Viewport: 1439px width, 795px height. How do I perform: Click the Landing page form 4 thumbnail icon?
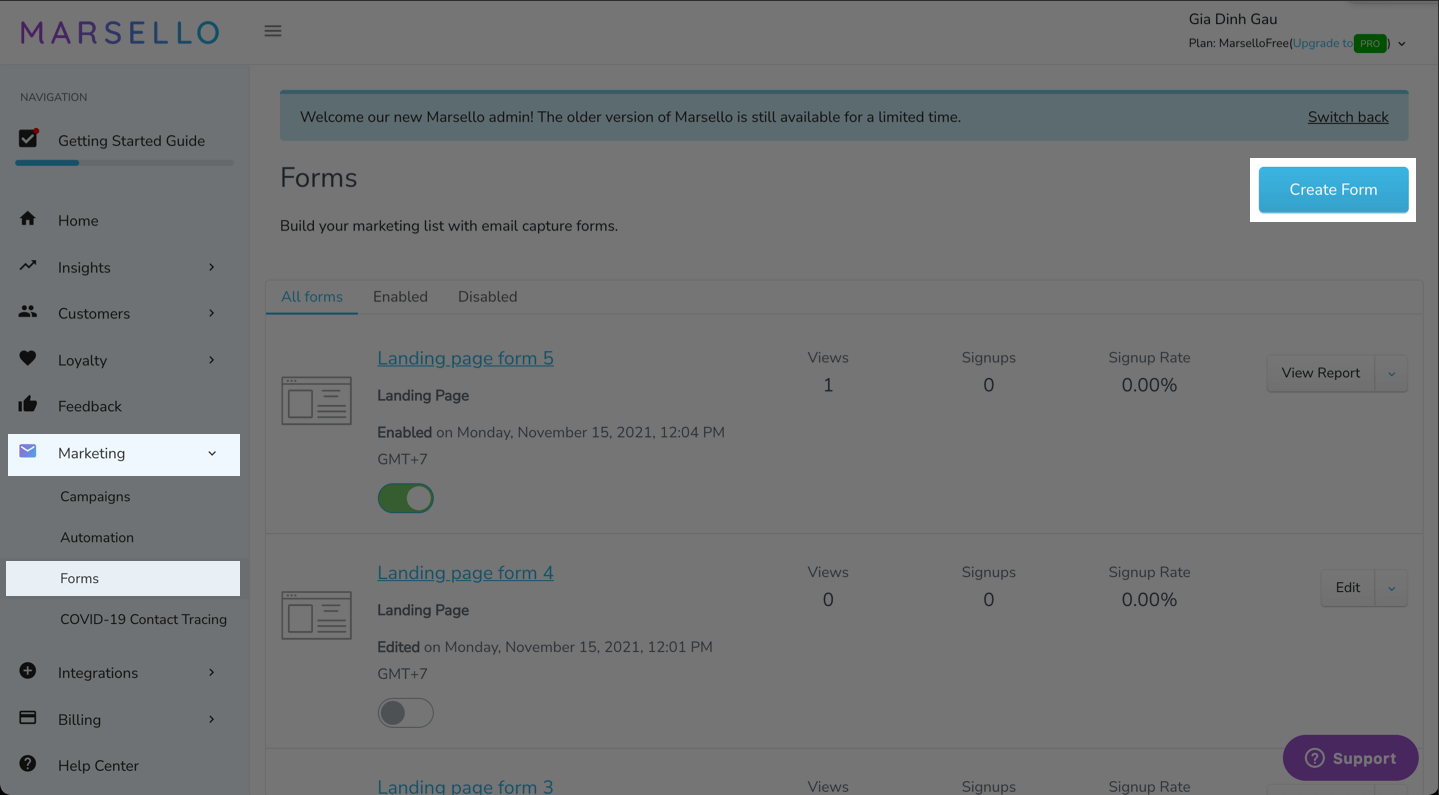[316, 615]
